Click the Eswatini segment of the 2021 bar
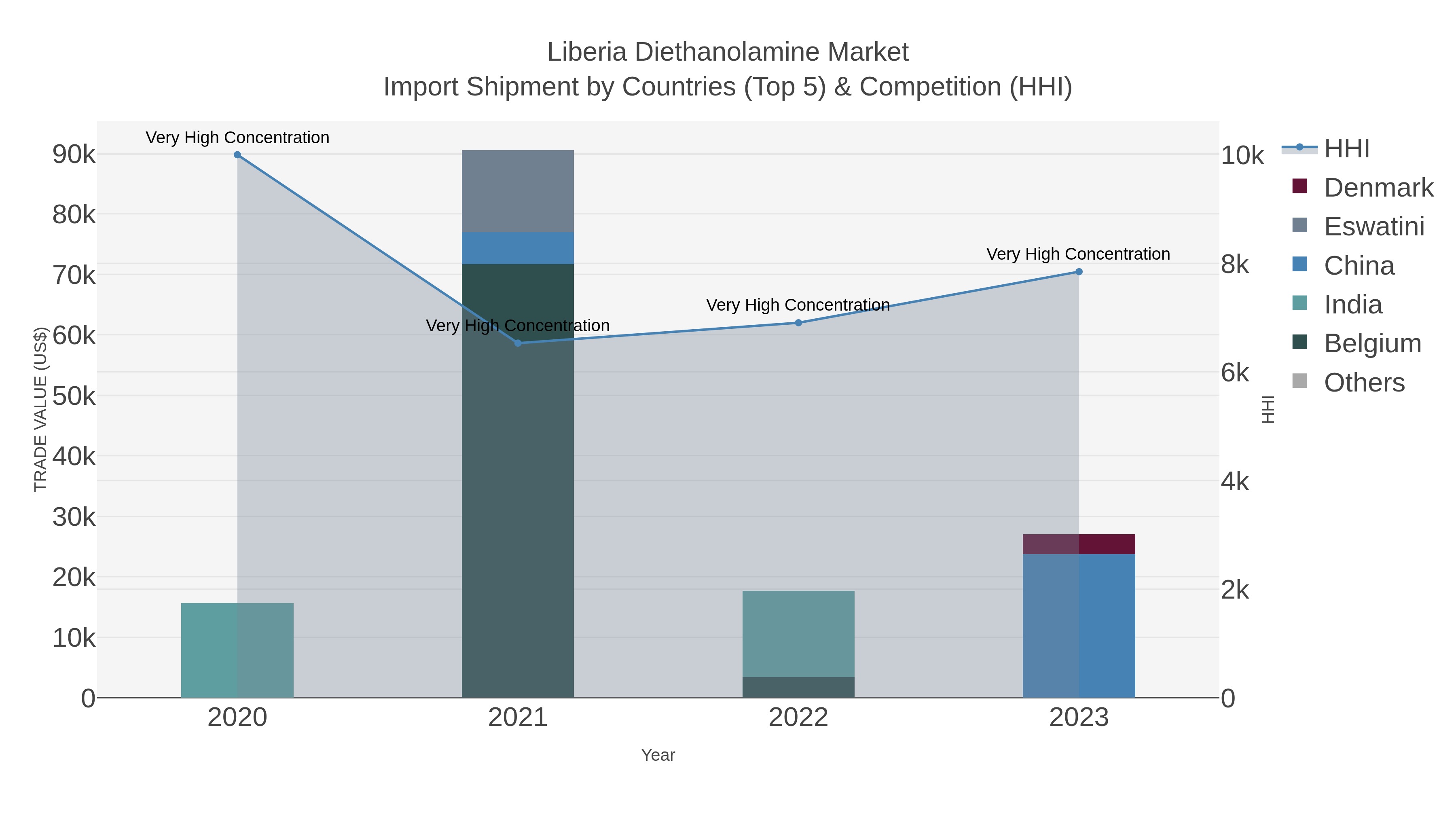This screenshot has height=819, width=1456. (518, 191)
